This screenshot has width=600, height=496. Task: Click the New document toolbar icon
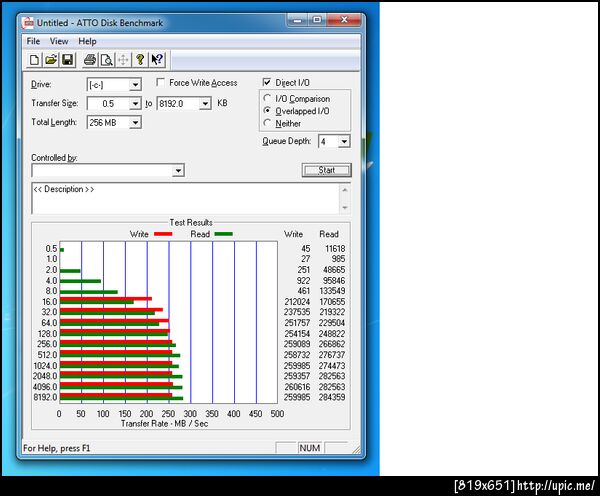tap(34, 60)
